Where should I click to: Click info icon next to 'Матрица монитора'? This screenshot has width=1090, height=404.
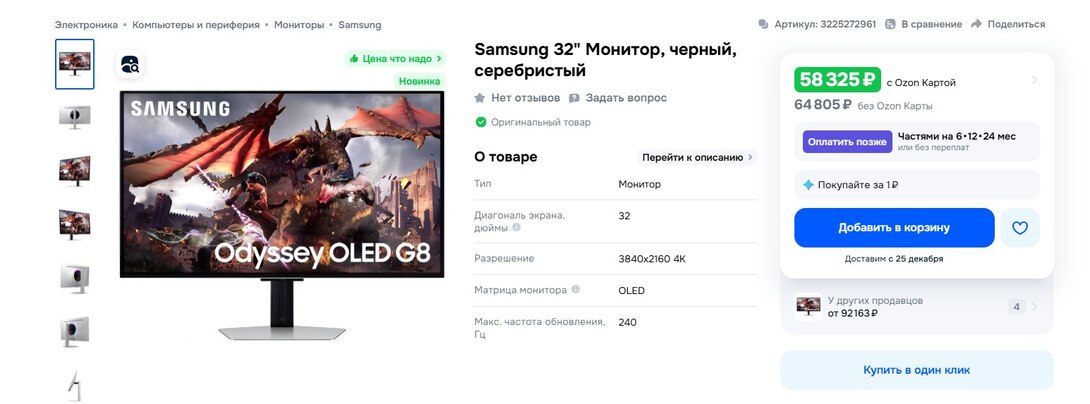(x=575, y=290)
